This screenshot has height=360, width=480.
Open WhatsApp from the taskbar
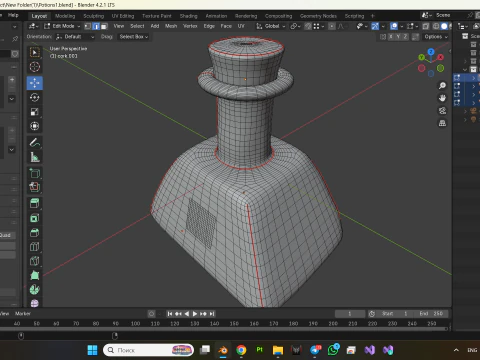click(333, 350)
